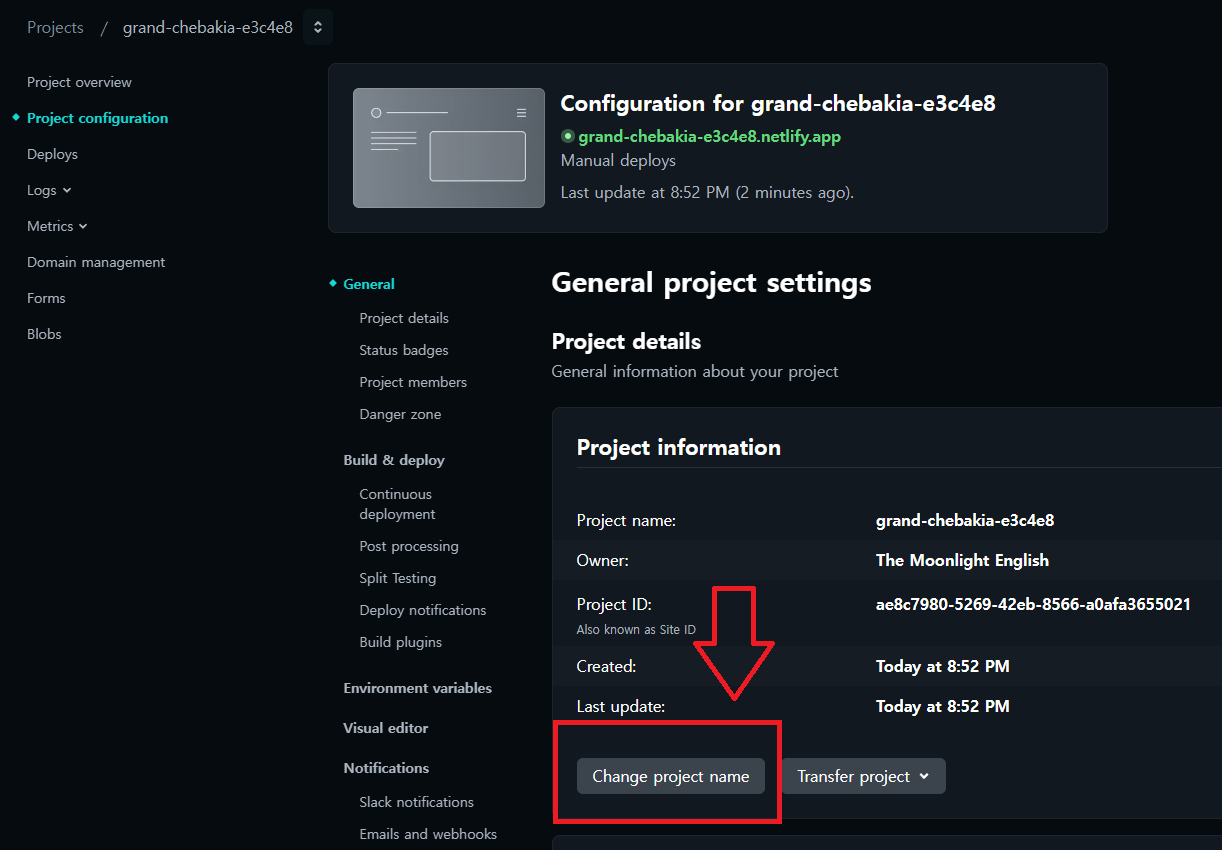Expand the Logs submenu chevron
This screenshot has width=1222, height=850.
(67, 190)
